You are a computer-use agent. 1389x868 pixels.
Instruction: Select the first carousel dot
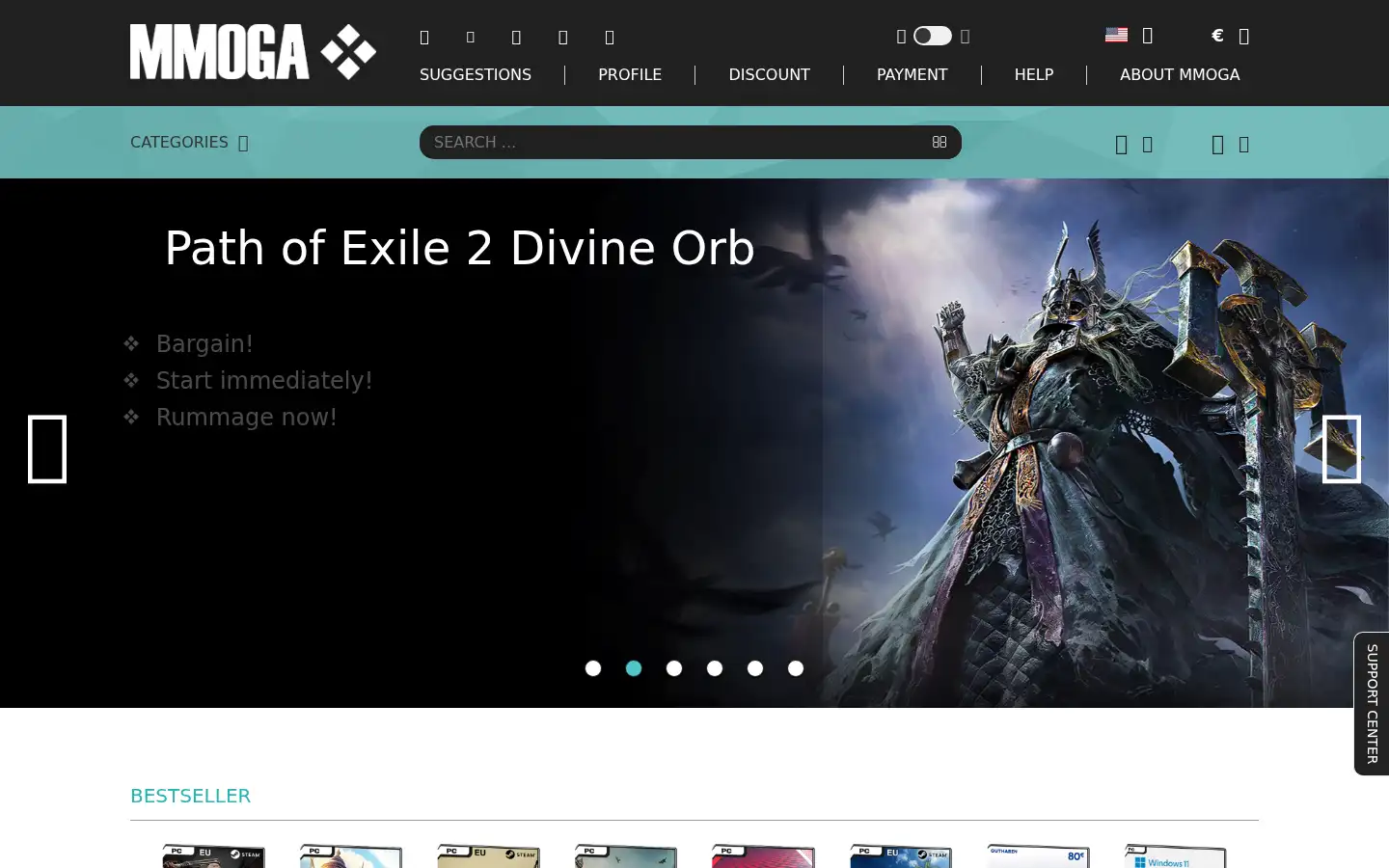coord(593,668)
